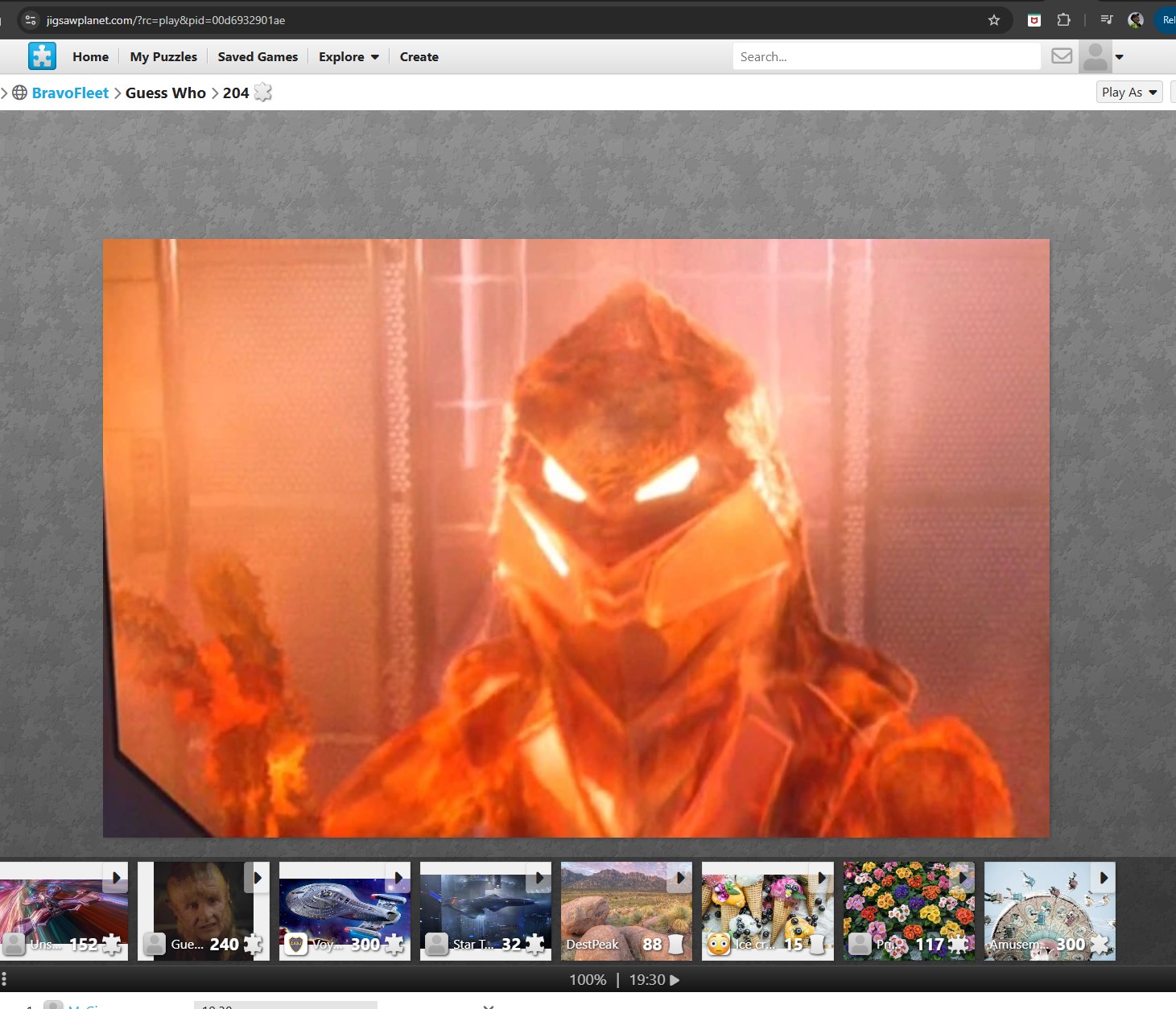Viewport: 1176px width, 1009px height.
Task: Open the three-dot game menu in the bottom bar
Action: [x=4, y=979]
